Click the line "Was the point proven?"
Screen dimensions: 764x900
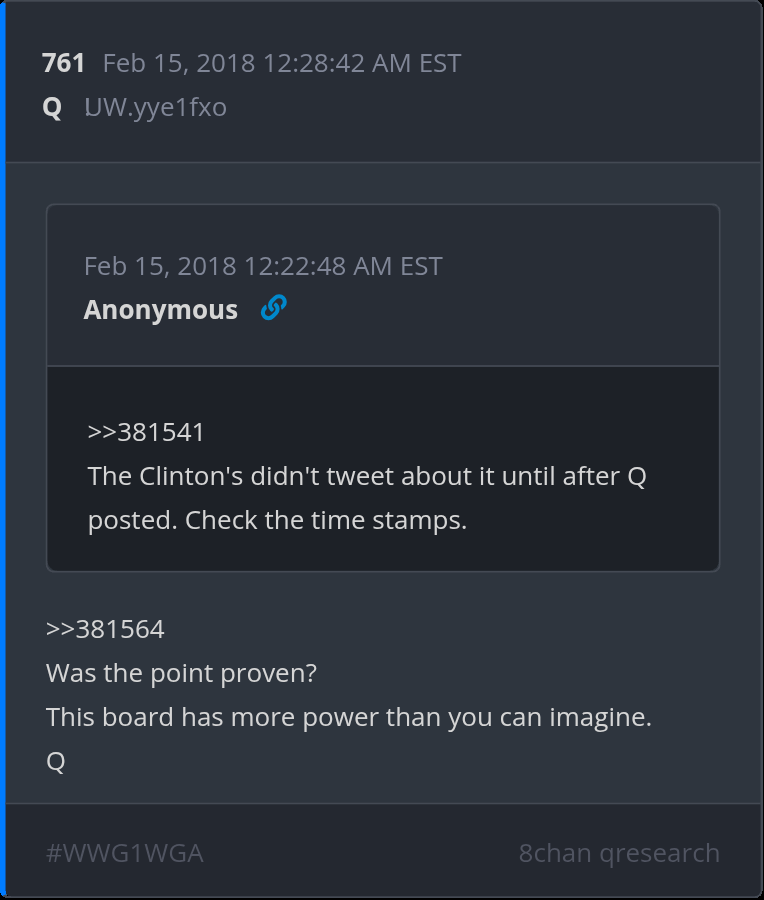click(181, 673)
